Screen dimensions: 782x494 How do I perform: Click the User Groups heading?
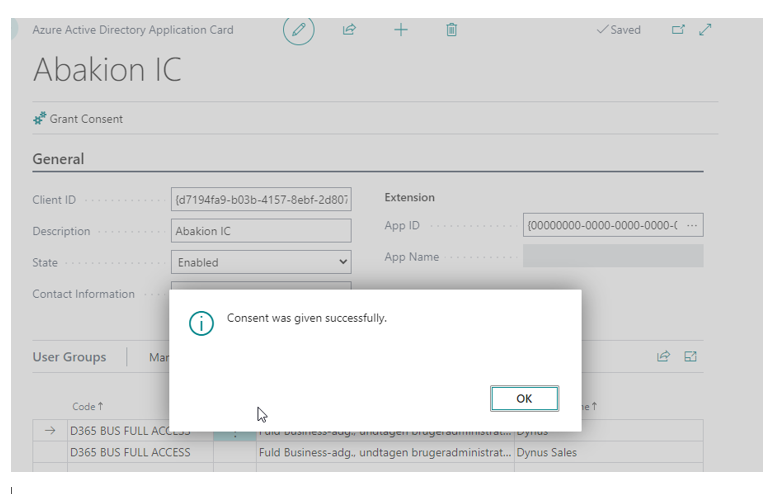(69, 357)
